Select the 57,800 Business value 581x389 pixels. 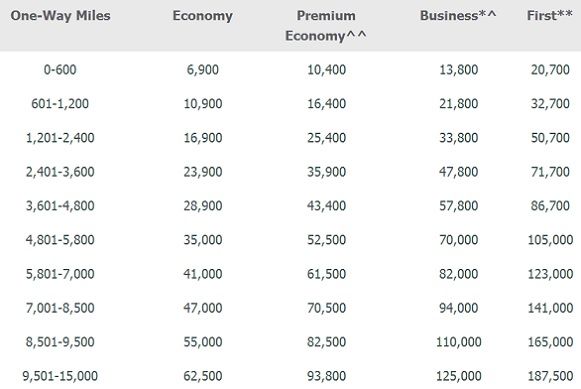[x=459, y=206]
